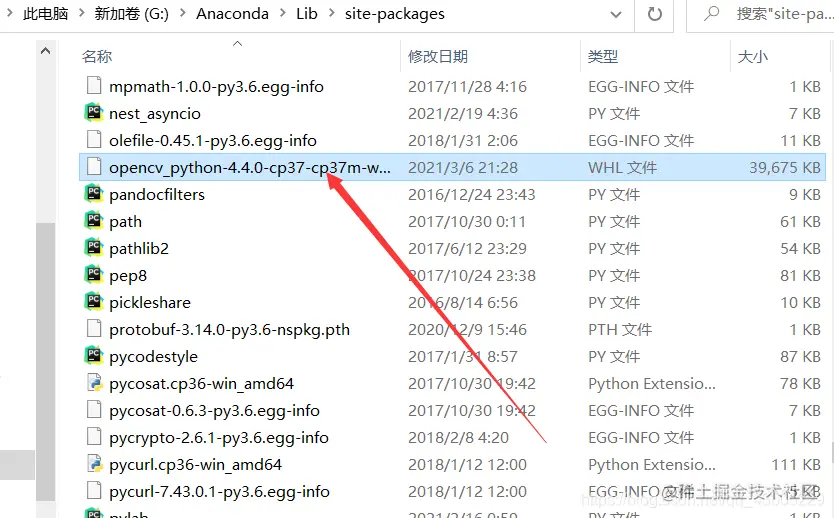Sort files by 大小 column header
Screen dimensions: 834x518
(753, 56)
